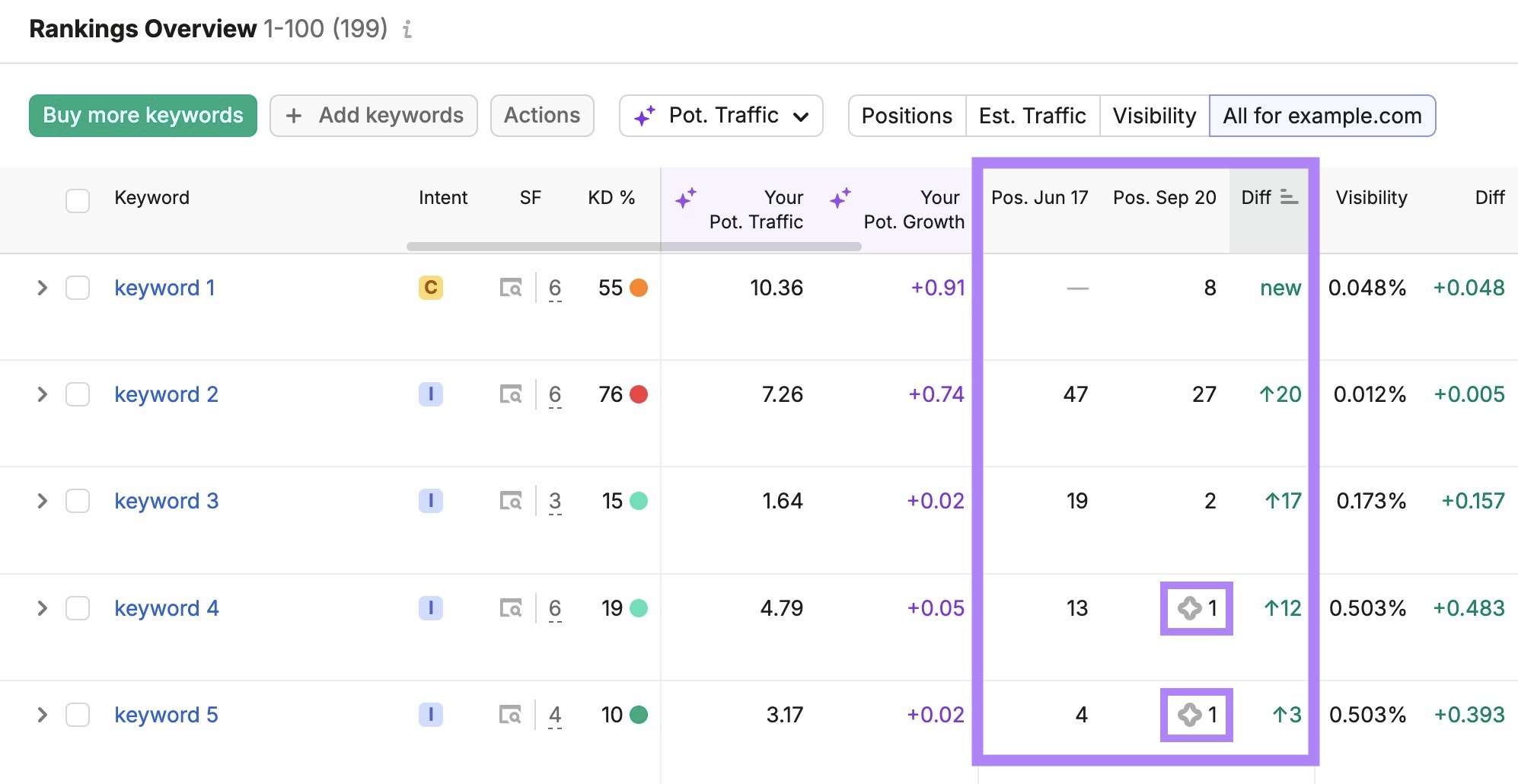Click the dark green KD dot for keyword 5
The image size is (1518, 784).
[x=639, y=715]
